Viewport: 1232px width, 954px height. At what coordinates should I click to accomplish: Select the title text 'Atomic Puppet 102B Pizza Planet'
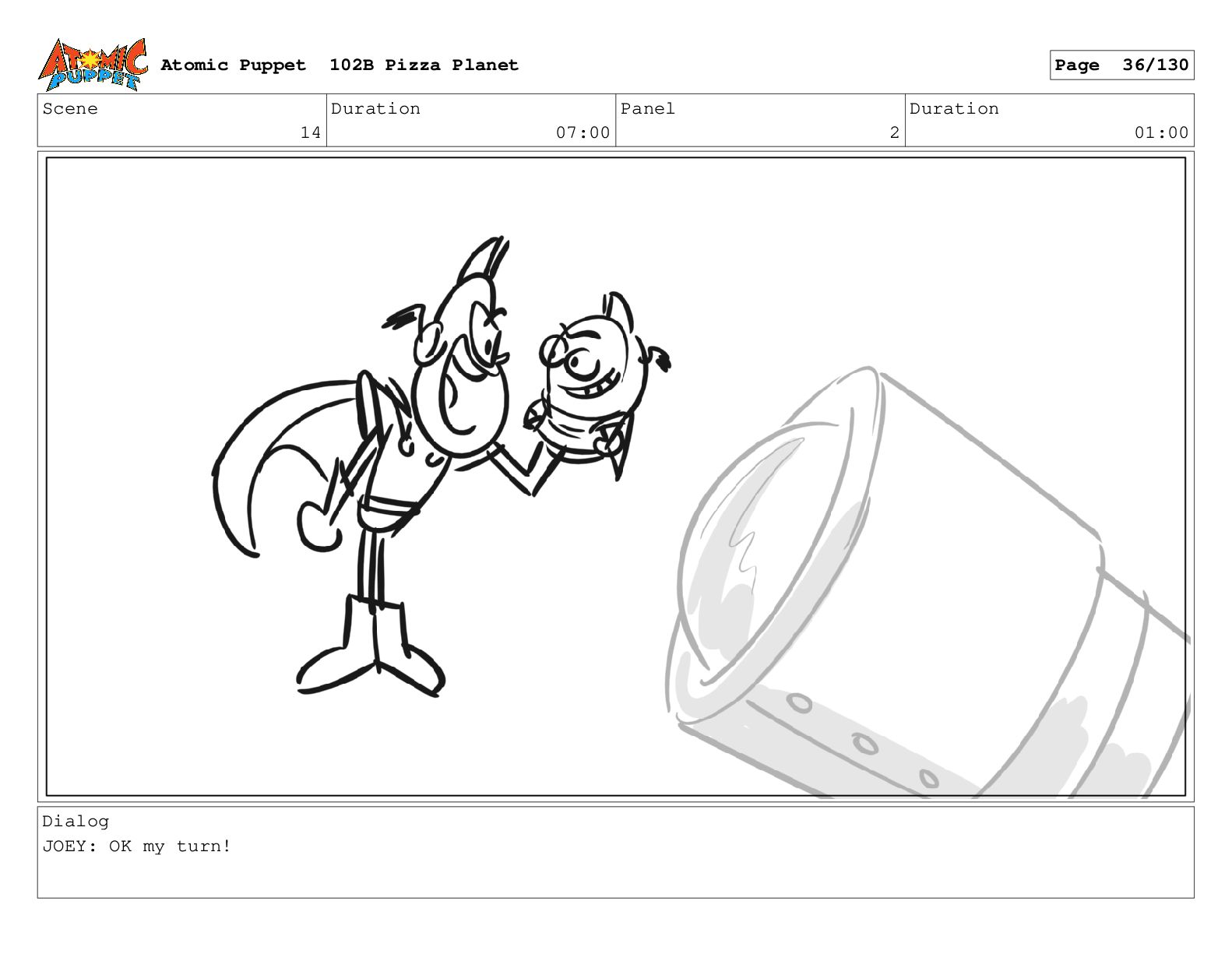340,65
